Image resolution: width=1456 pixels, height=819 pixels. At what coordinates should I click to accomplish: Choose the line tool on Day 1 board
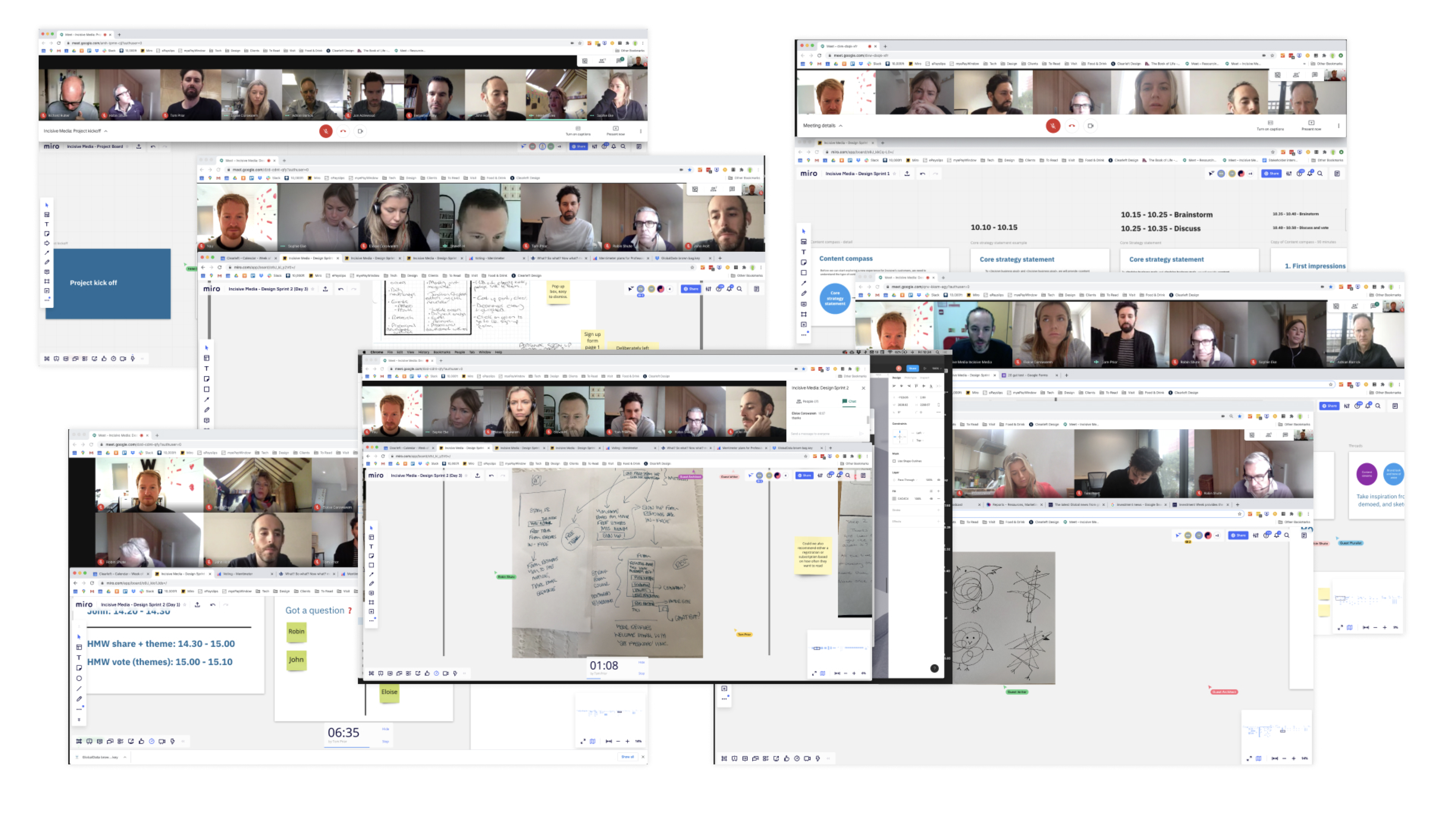pyautogui.click(x=79, y=689)
